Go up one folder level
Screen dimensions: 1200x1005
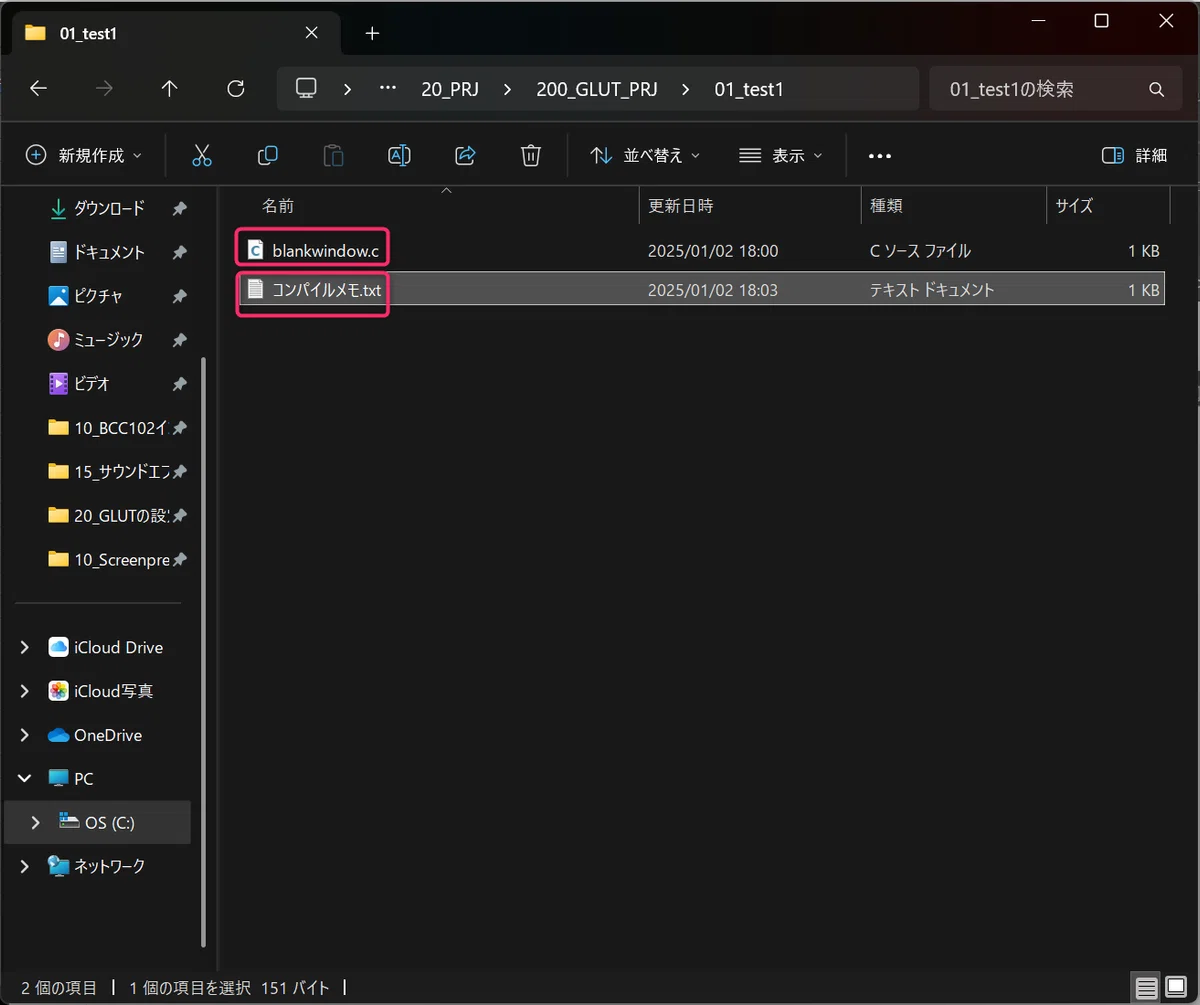tap(170, 89)
